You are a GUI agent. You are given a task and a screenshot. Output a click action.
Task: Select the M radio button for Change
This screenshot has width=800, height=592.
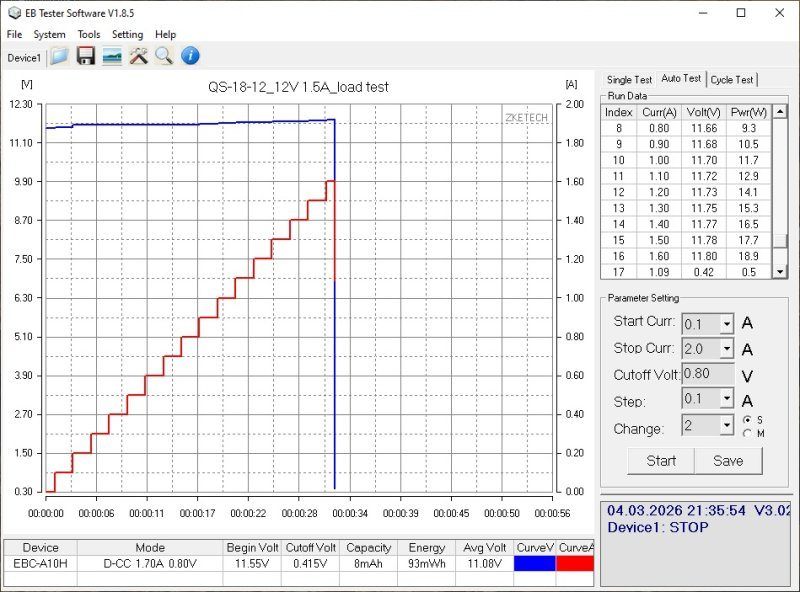tap(747, 433)
